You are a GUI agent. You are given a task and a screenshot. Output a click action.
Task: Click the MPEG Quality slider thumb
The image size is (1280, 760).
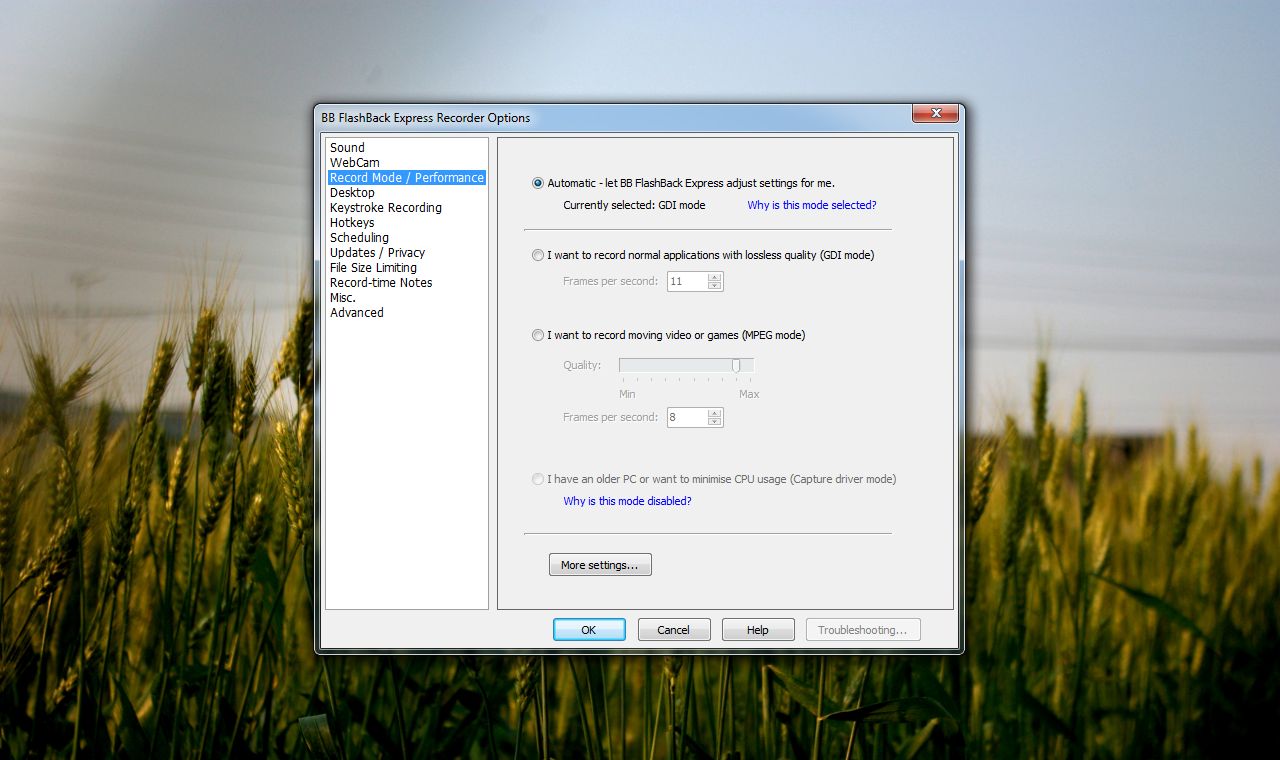pos(736,366)
